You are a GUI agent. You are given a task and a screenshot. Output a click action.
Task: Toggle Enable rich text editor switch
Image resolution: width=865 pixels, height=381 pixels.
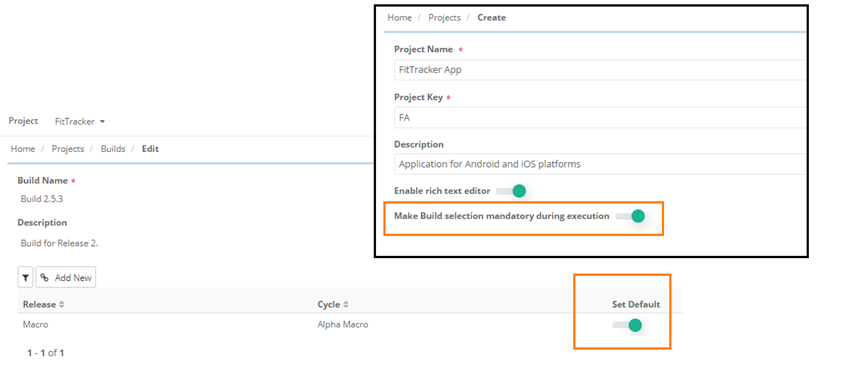[x=511, y=191]
